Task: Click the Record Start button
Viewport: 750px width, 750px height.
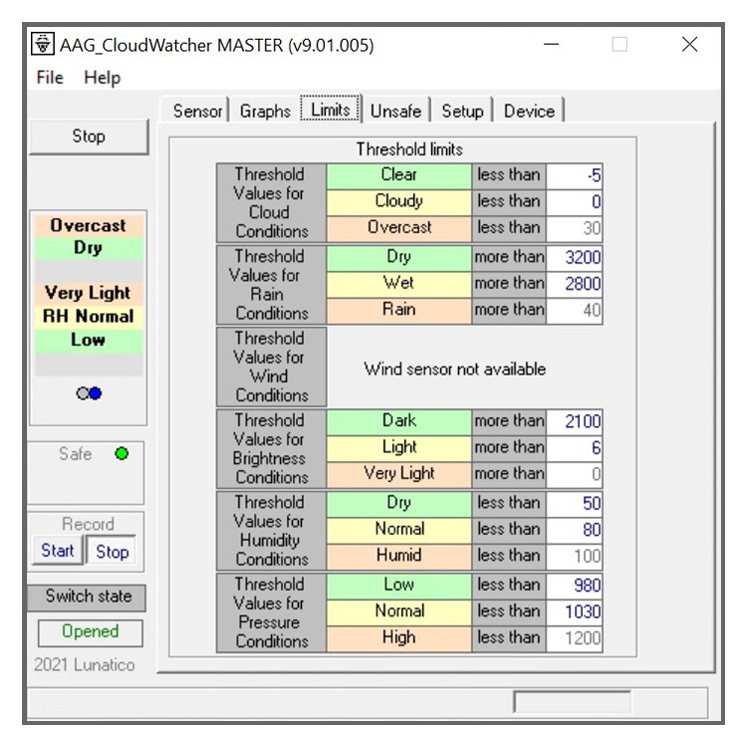Action: tap(58, 550)
